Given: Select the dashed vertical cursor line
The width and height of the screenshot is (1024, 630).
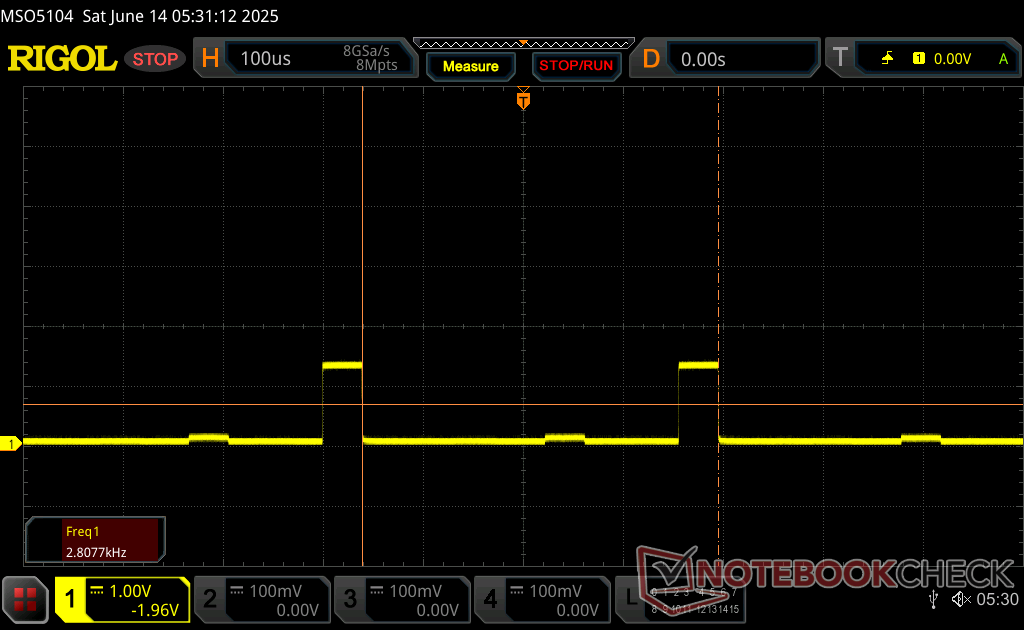Looking at the screenshot, I should (x=718, y=250).
